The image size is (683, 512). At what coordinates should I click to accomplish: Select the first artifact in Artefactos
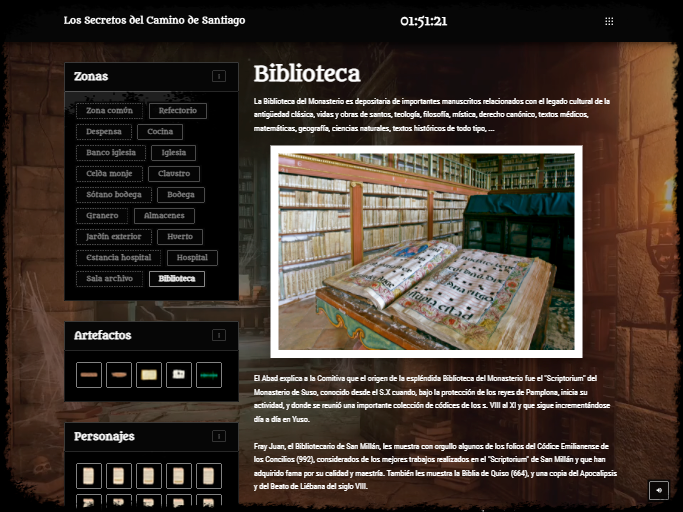coord(89,375)
